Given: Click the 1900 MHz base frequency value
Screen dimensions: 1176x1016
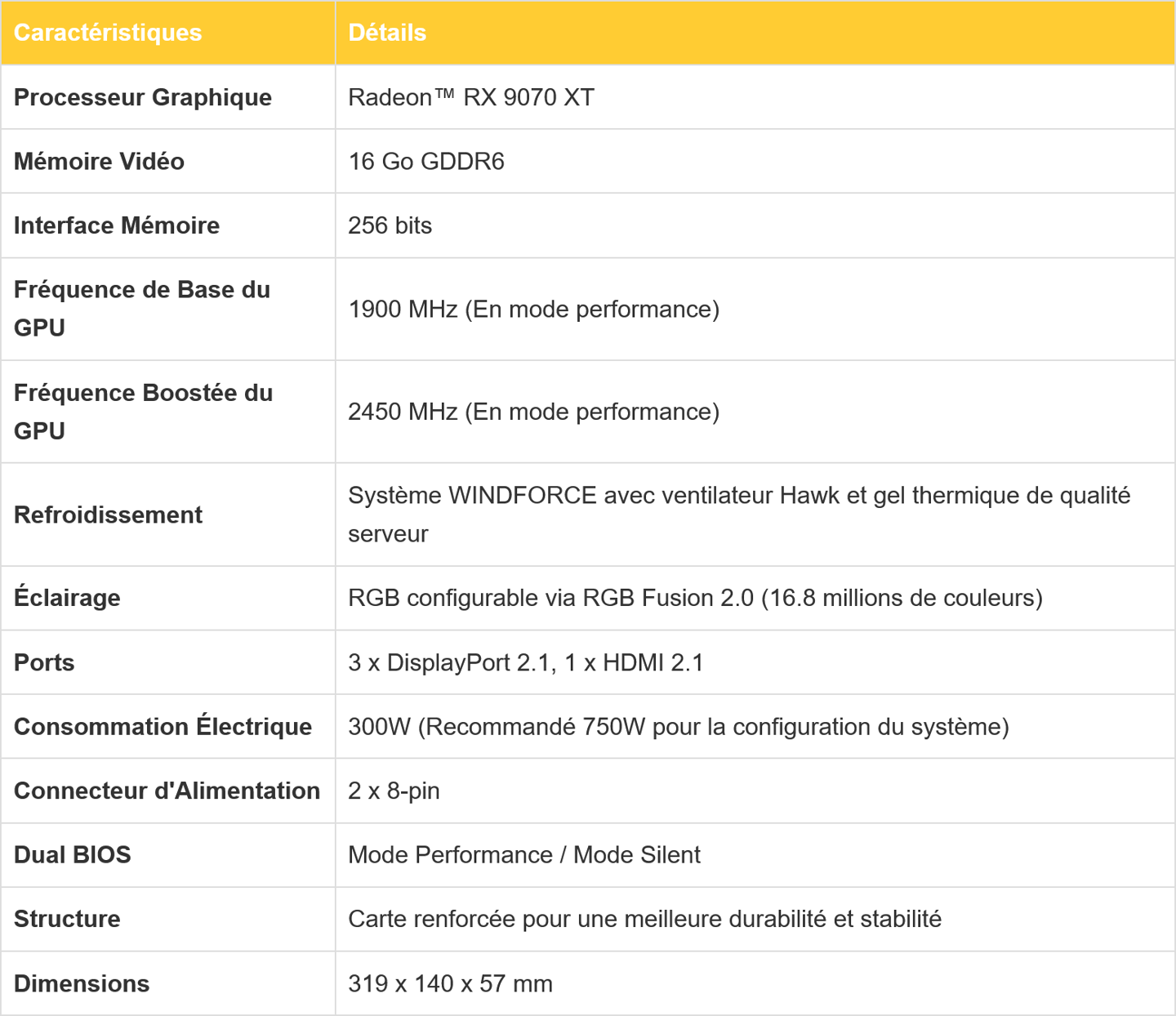Looking at the screenshot, I should pyautogui.click(x=534, y=310).
